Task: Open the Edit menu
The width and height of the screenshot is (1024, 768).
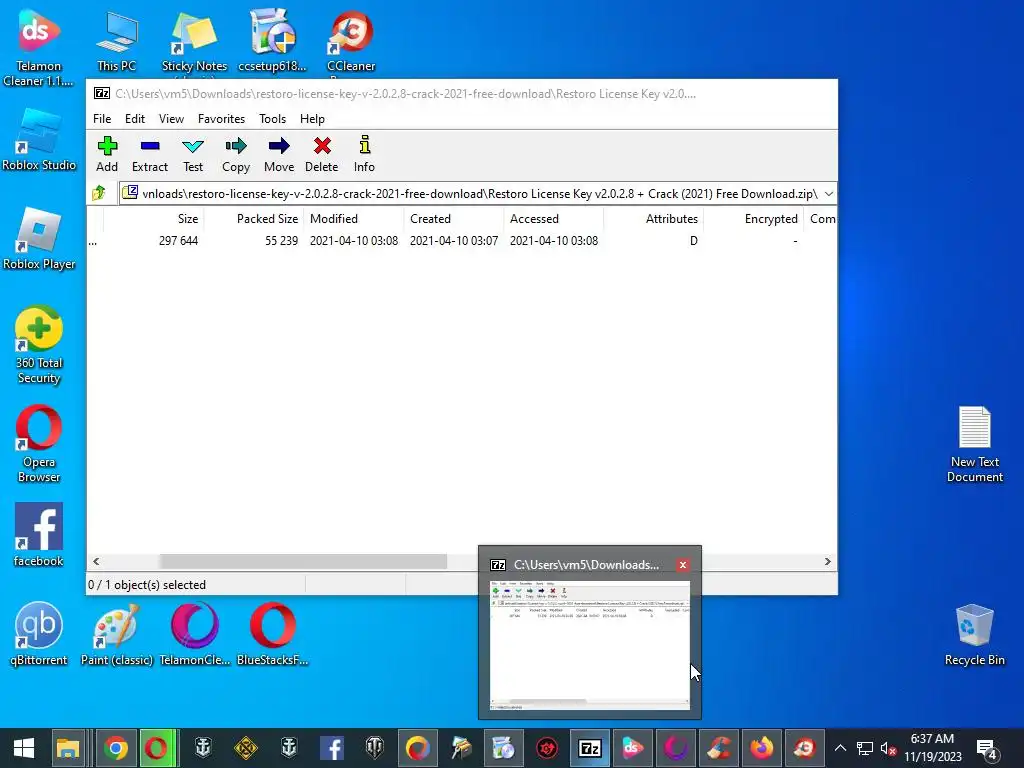Action: click(135, 119)
